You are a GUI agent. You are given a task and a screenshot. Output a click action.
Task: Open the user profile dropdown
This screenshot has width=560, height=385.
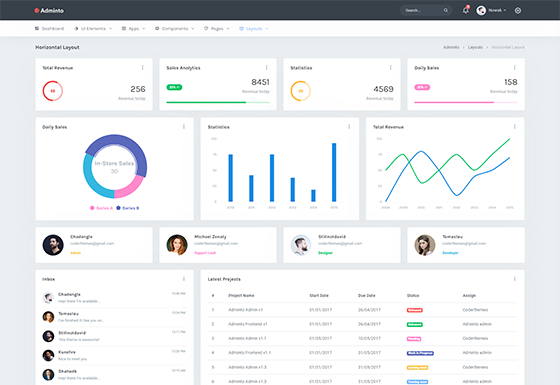[x=491, y=10]
